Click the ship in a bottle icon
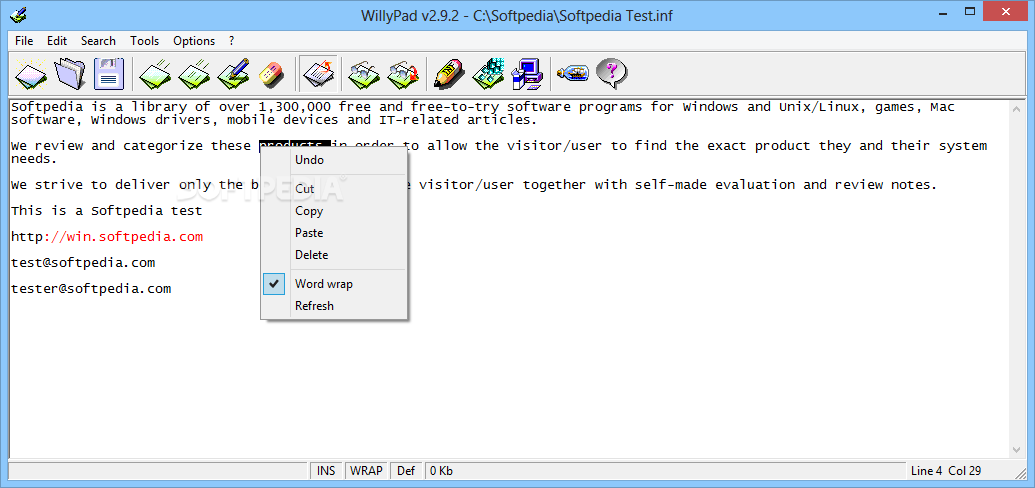Image resolution: width=1035 pixels, height=488 pixels. (573, 73)
